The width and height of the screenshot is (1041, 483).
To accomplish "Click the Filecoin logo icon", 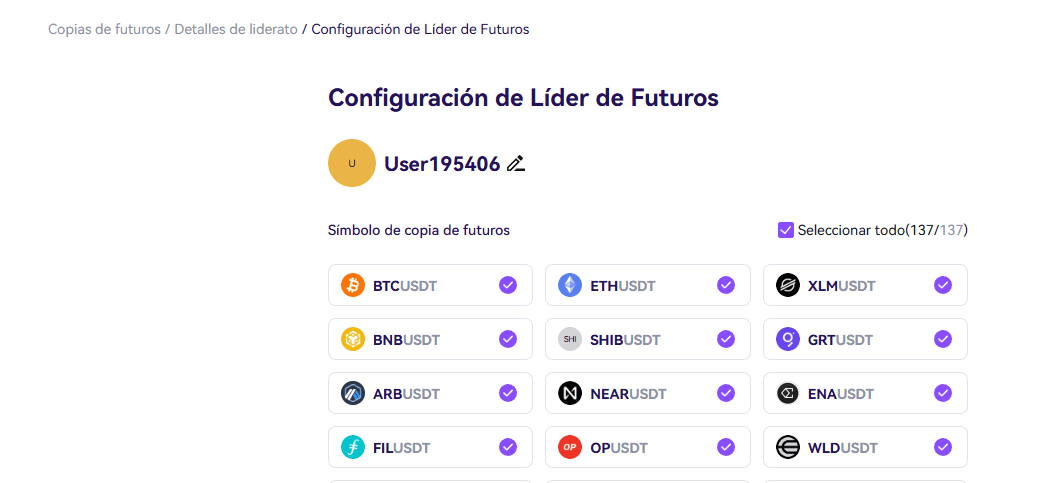I will coord(353,447).
